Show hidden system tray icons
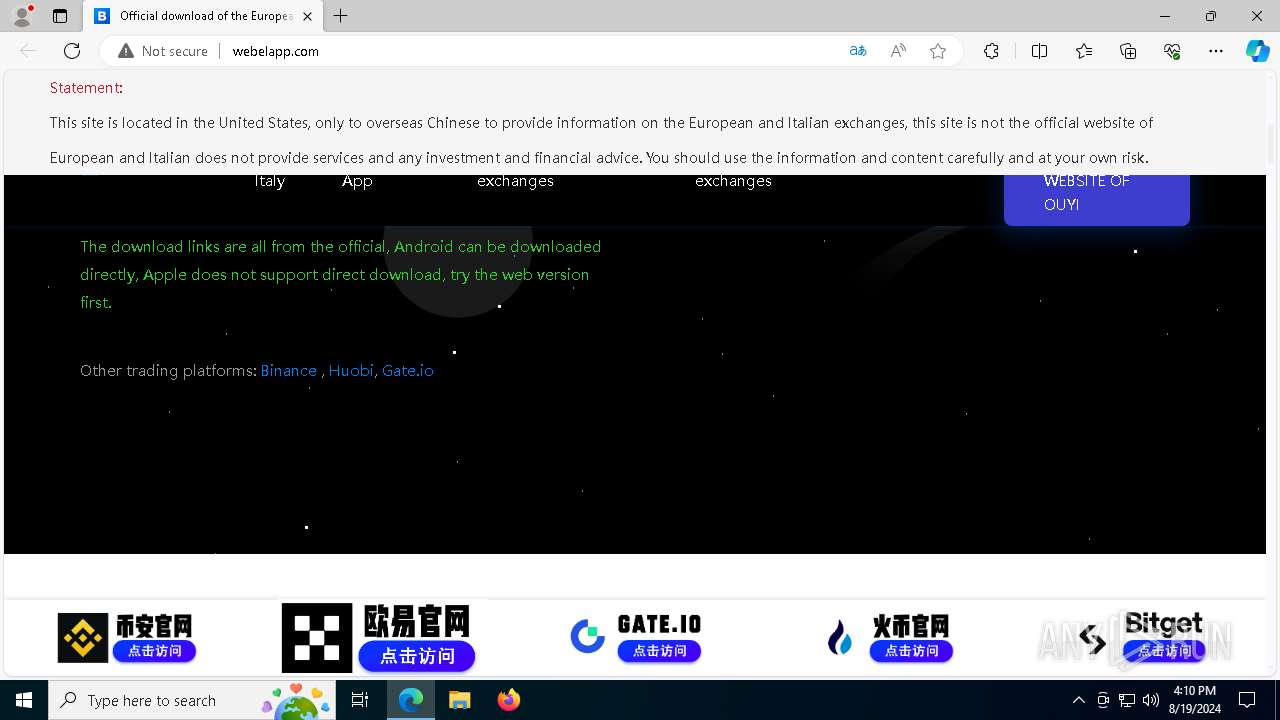 tap(1078, 700)
